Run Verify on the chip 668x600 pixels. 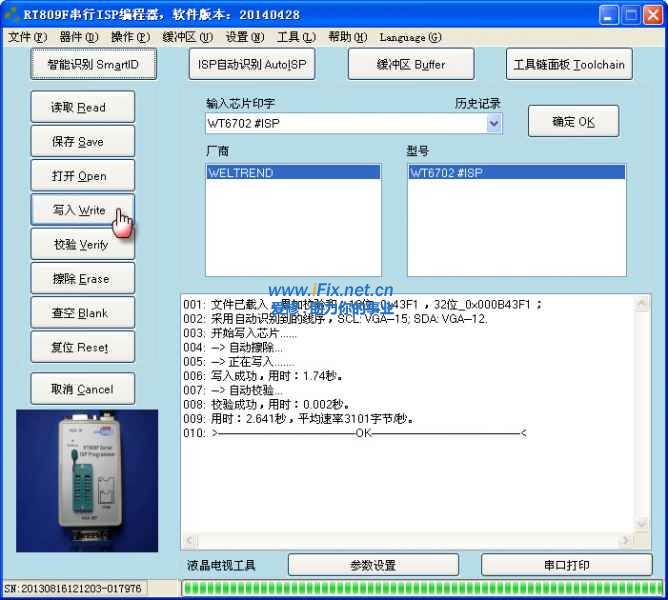pyautogui.click(x=79, y=244)
